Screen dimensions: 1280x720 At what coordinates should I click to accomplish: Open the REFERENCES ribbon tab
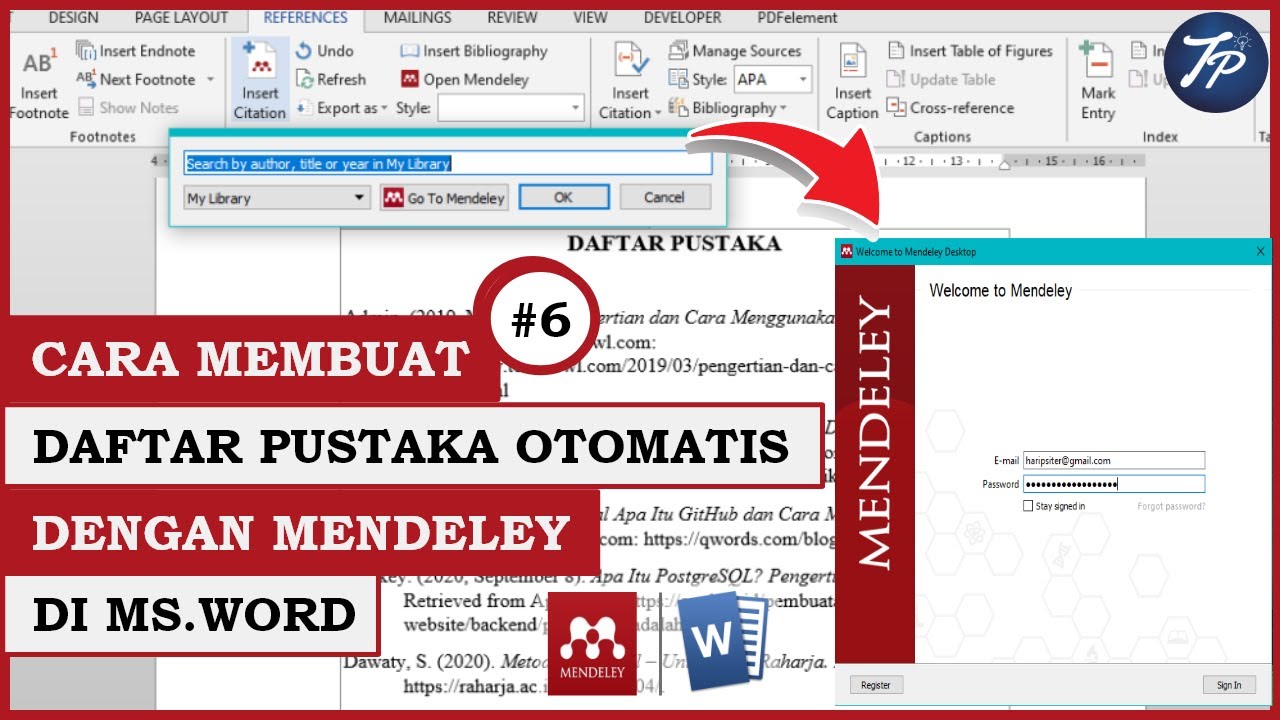pos(306,17)
